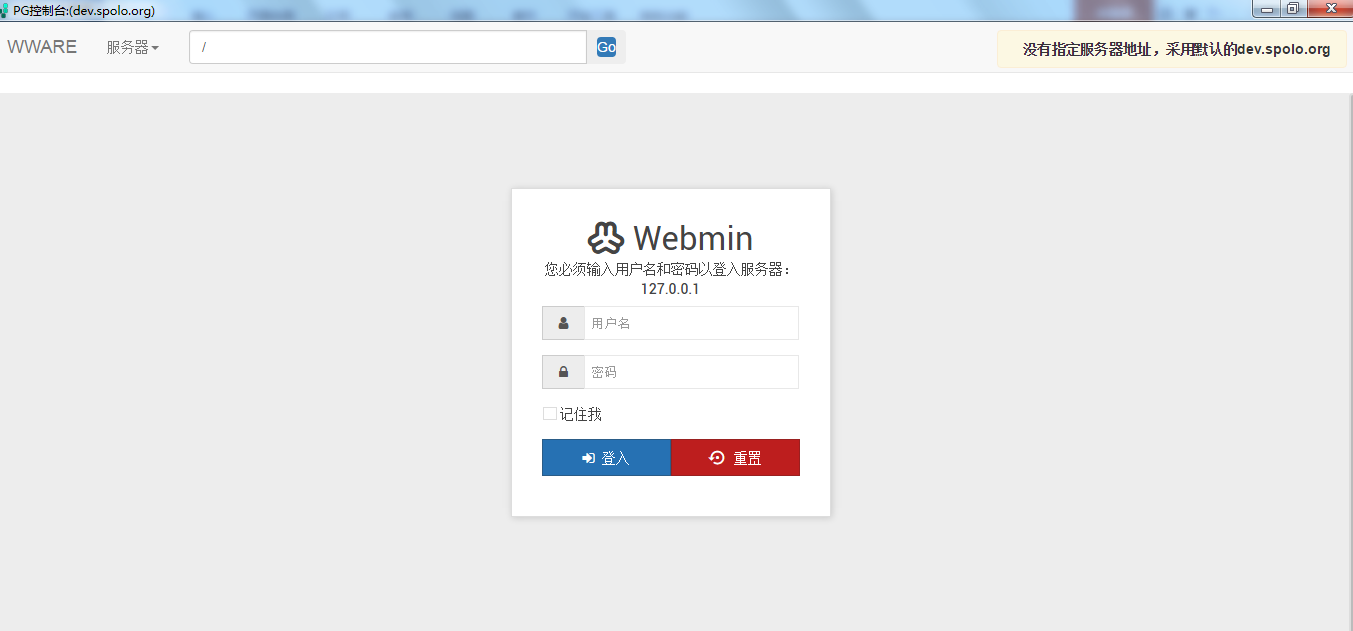Click the user icon beside username field
Image resolution: width=1353 pixels, height=631 pixels.
pyautogui.click(x=563, y=323)
